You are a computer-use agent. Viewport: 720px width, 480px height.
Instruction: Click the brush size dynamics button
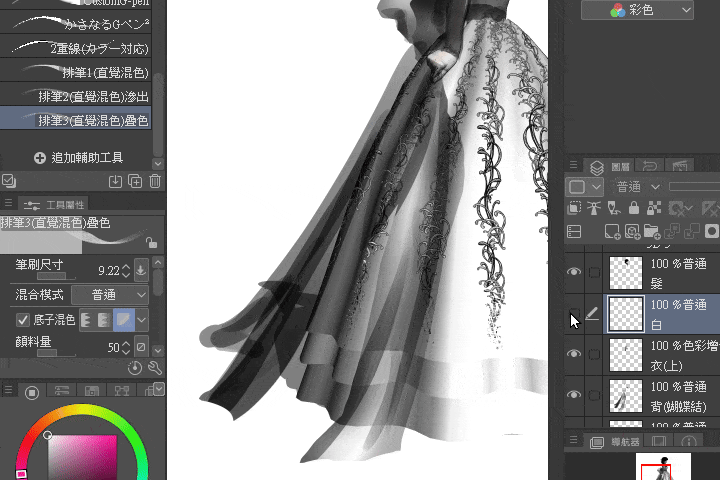141,270
